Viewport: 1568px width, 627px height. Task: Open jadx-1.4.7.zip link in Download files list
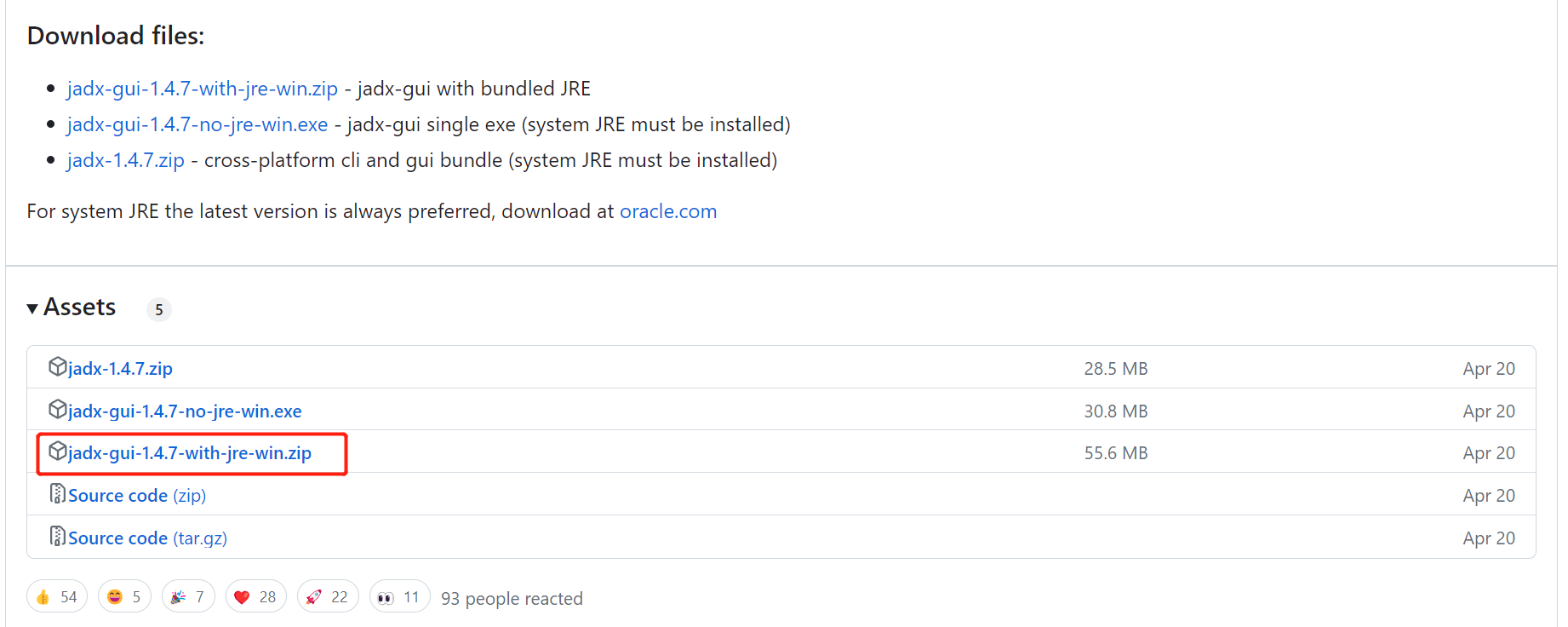(x=125, y=160)
